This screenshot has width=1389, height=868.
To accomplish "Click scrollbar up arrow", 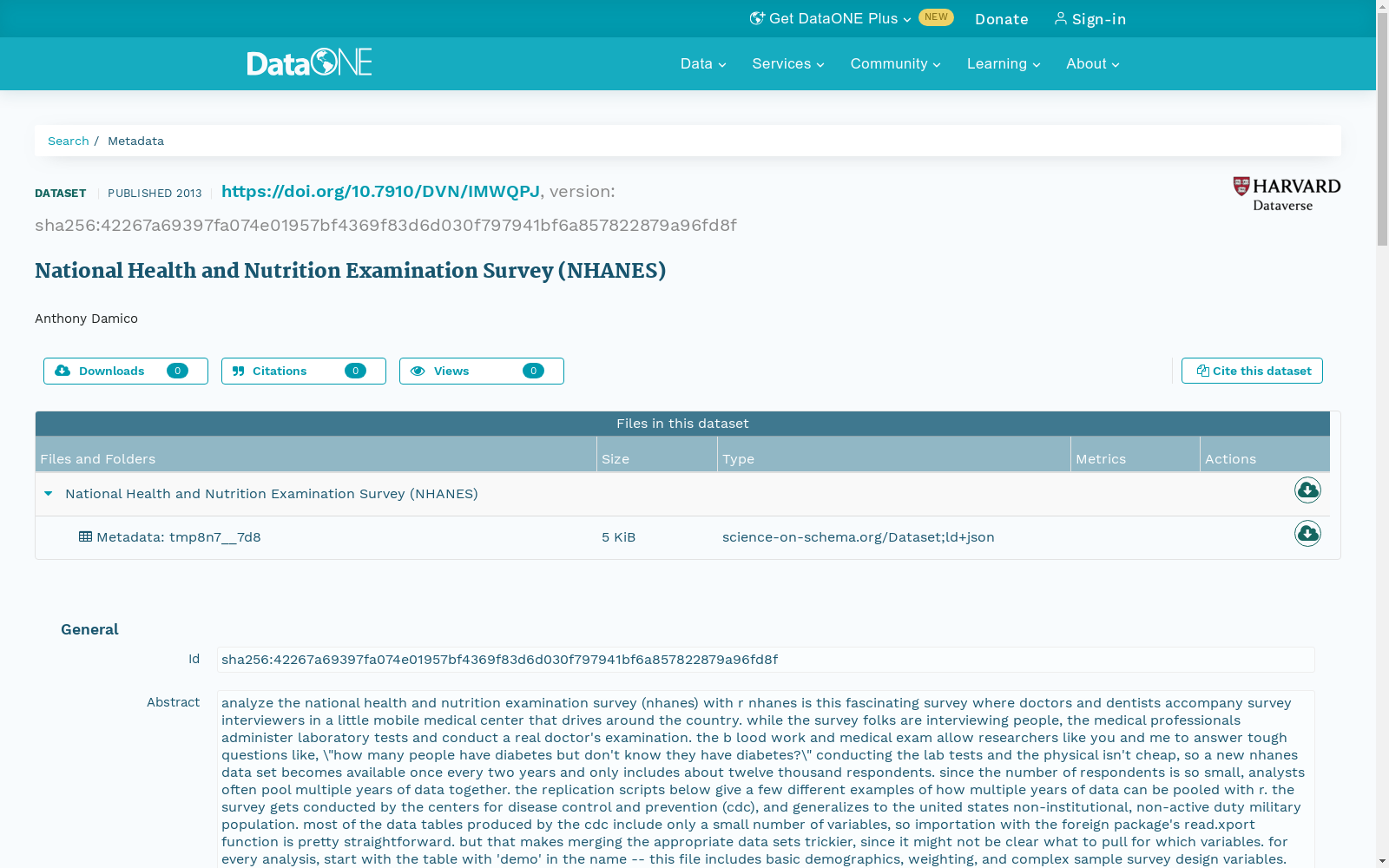I will coord(1382,6).
